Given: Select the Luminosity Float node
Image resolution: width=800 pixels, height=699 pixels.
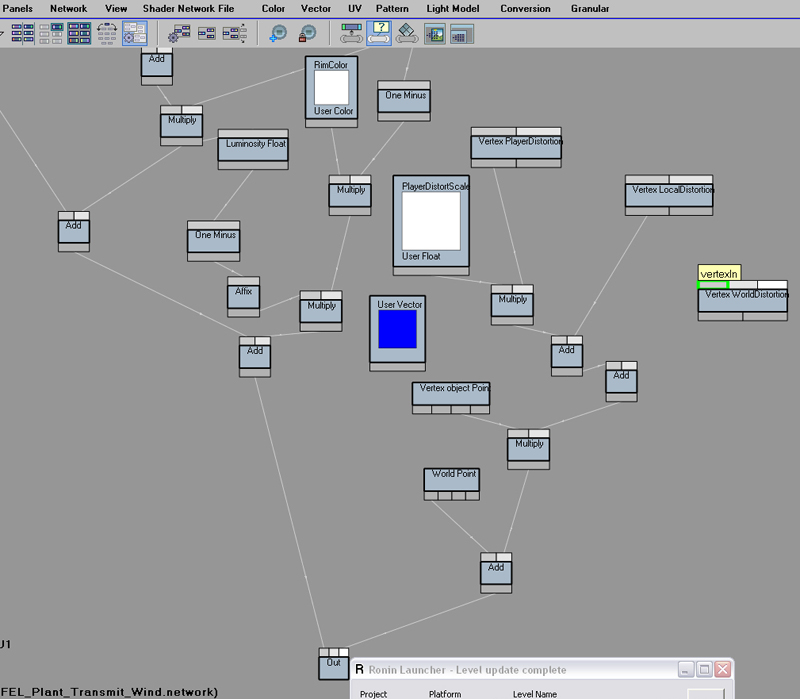Looking at the screenshot, I should pyautogui.click(x=253, y=149).
